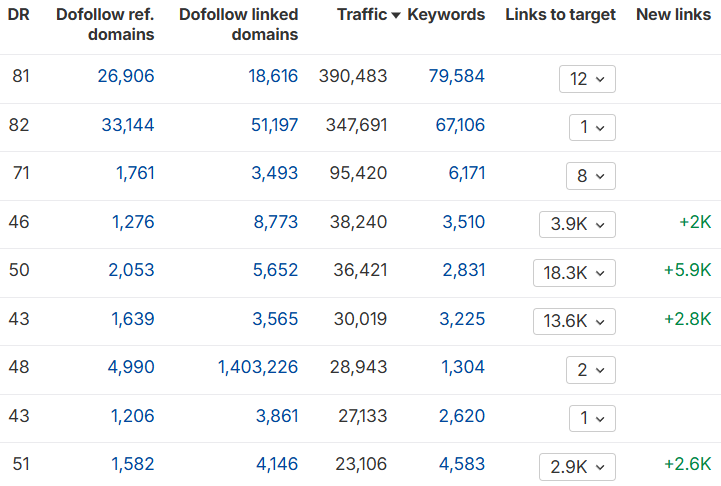Expand the 3.9K links to target dropdown
Viewport: 721px width, 486px height.
tap(576, 225)
